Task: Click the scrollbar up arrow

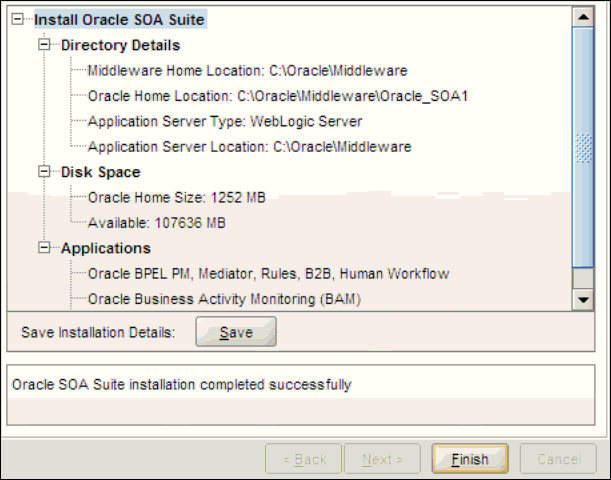Action: tap(583, 17)
